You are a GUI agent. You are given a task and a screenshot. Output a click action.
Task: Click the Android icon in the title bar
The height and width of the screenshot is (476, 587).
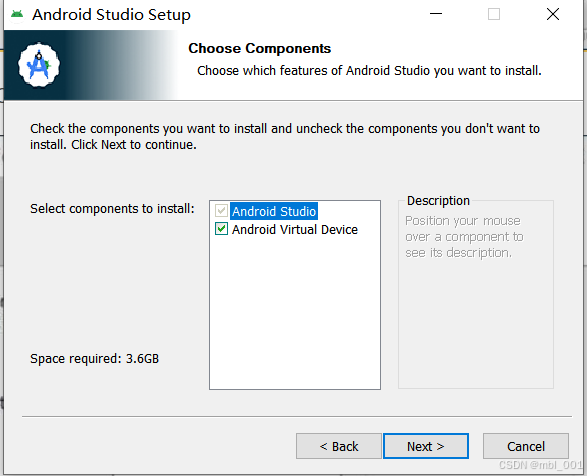point(17,15)
